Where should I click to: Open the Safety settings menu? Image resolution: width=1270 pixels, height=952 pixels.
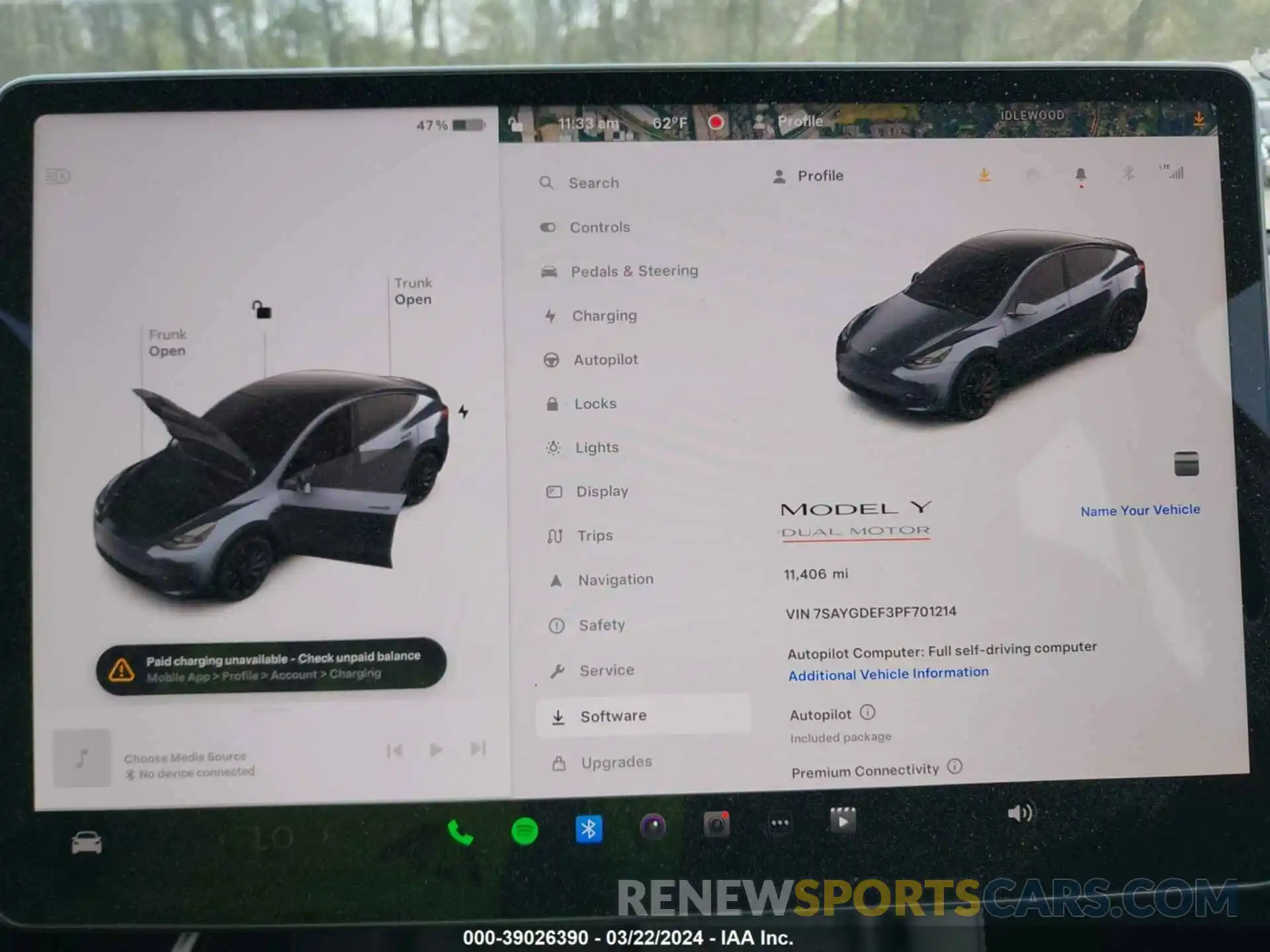click(601, 624)
